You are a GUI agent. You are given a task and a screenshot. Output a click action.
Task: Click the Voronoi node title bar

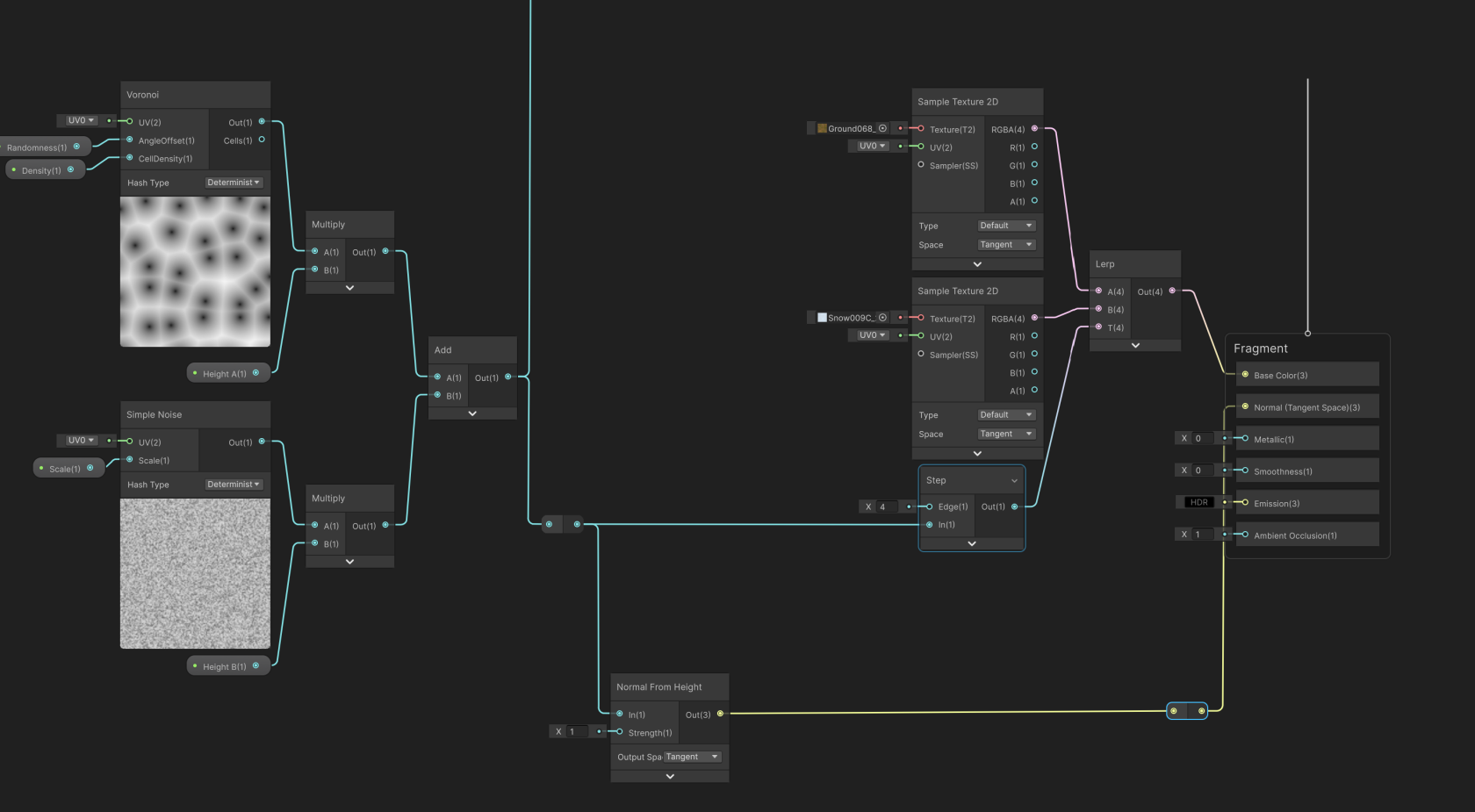pyautogui.click(x=195, y=95)
